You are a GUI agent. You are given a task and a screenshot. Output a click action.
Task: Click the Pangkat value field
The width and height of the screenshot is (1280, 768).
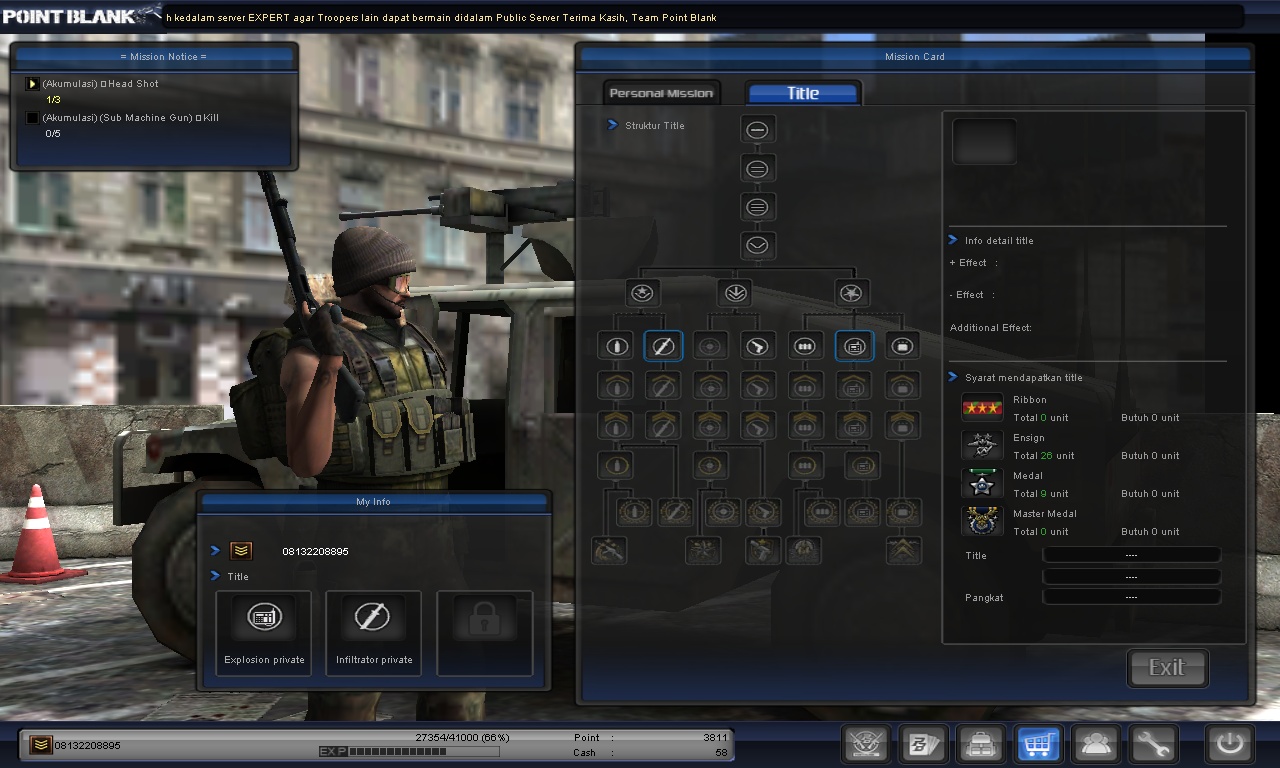1131,597
